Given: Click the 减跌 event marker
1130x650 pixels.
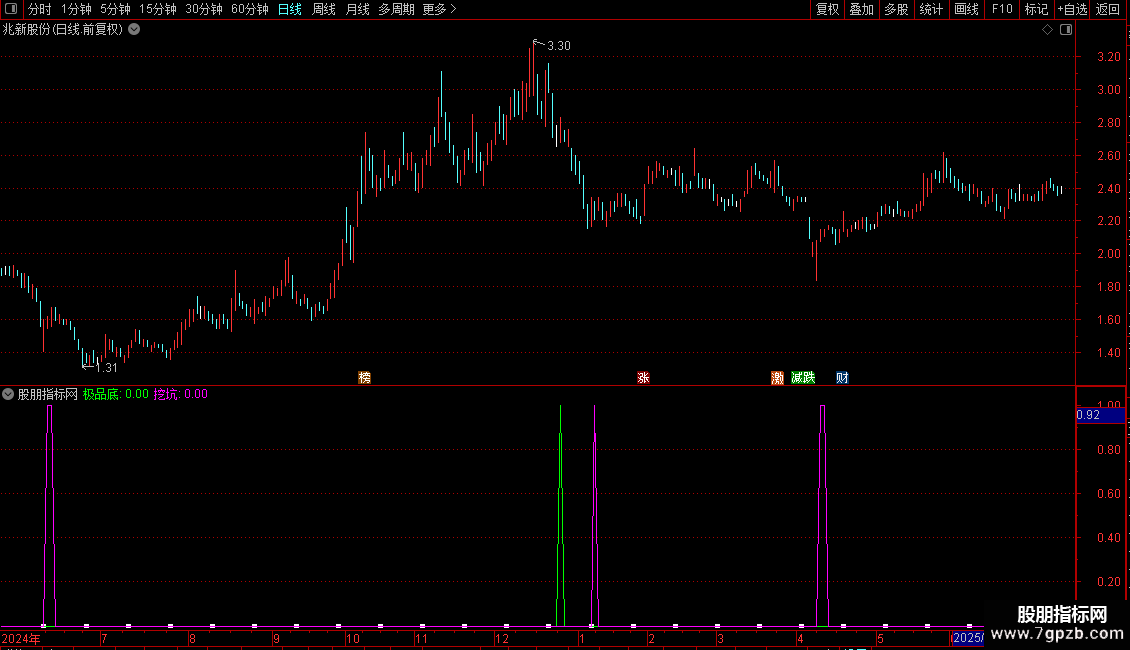Looking at the screenshot, I should pos(803,378).
